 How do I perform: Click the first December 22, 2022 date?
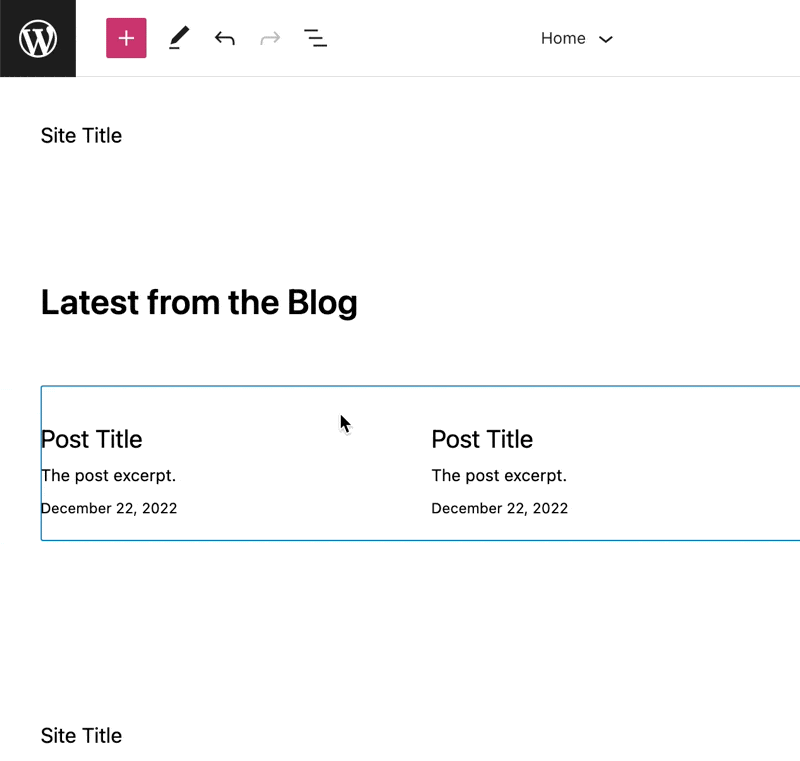tap(109, 508)
